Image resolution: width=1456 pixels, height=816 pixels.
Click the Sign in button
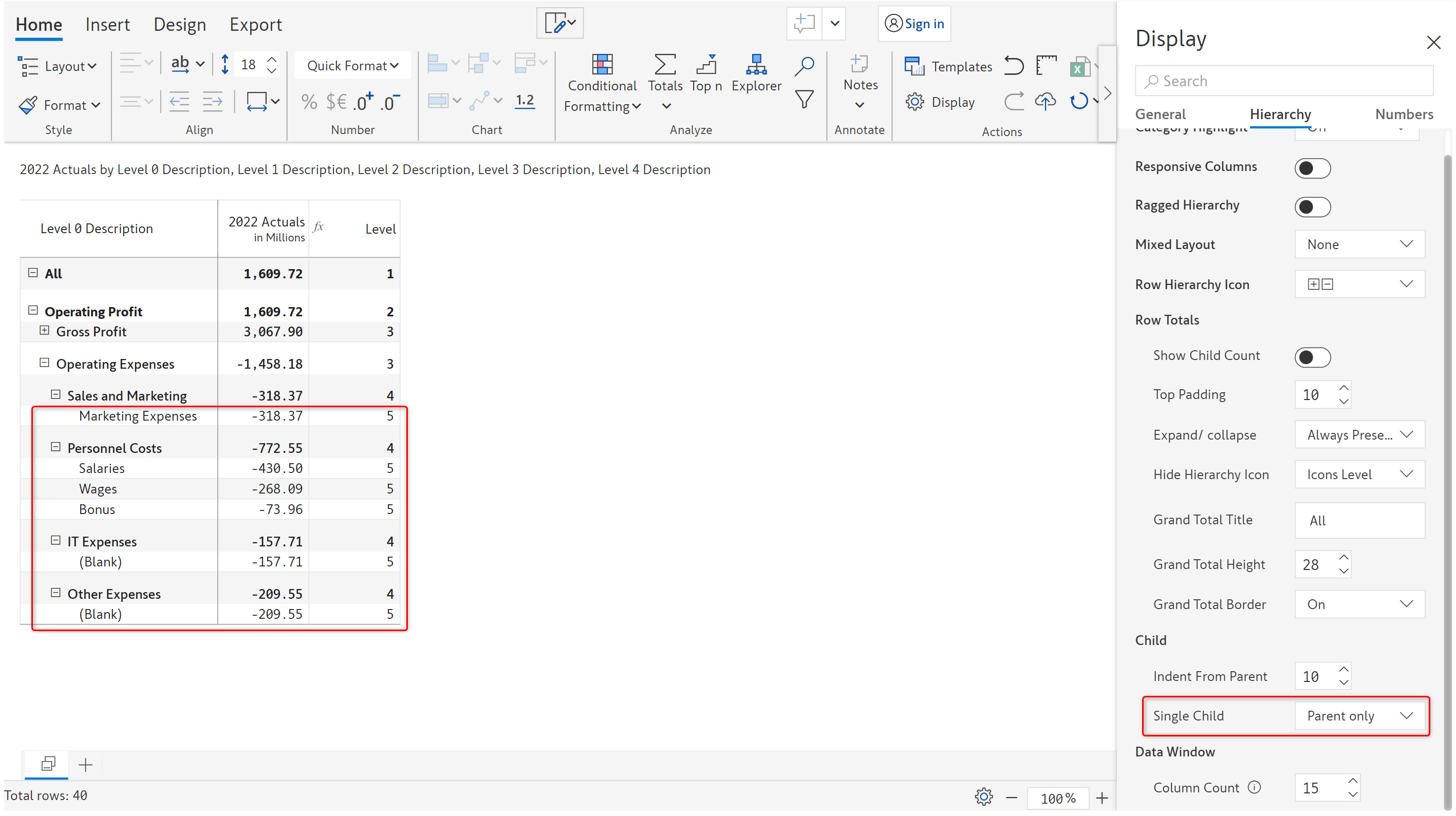914,23
